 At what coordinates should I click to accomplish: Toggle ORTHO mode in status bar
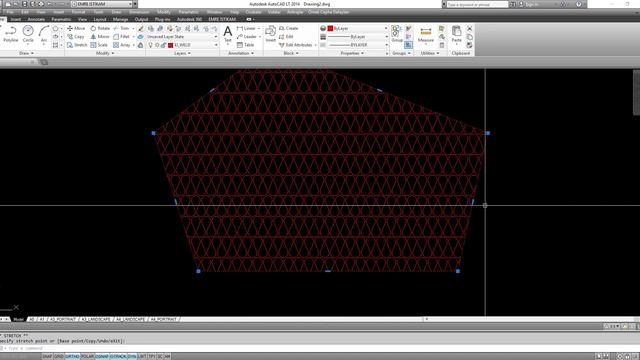(x=72, y=356)
